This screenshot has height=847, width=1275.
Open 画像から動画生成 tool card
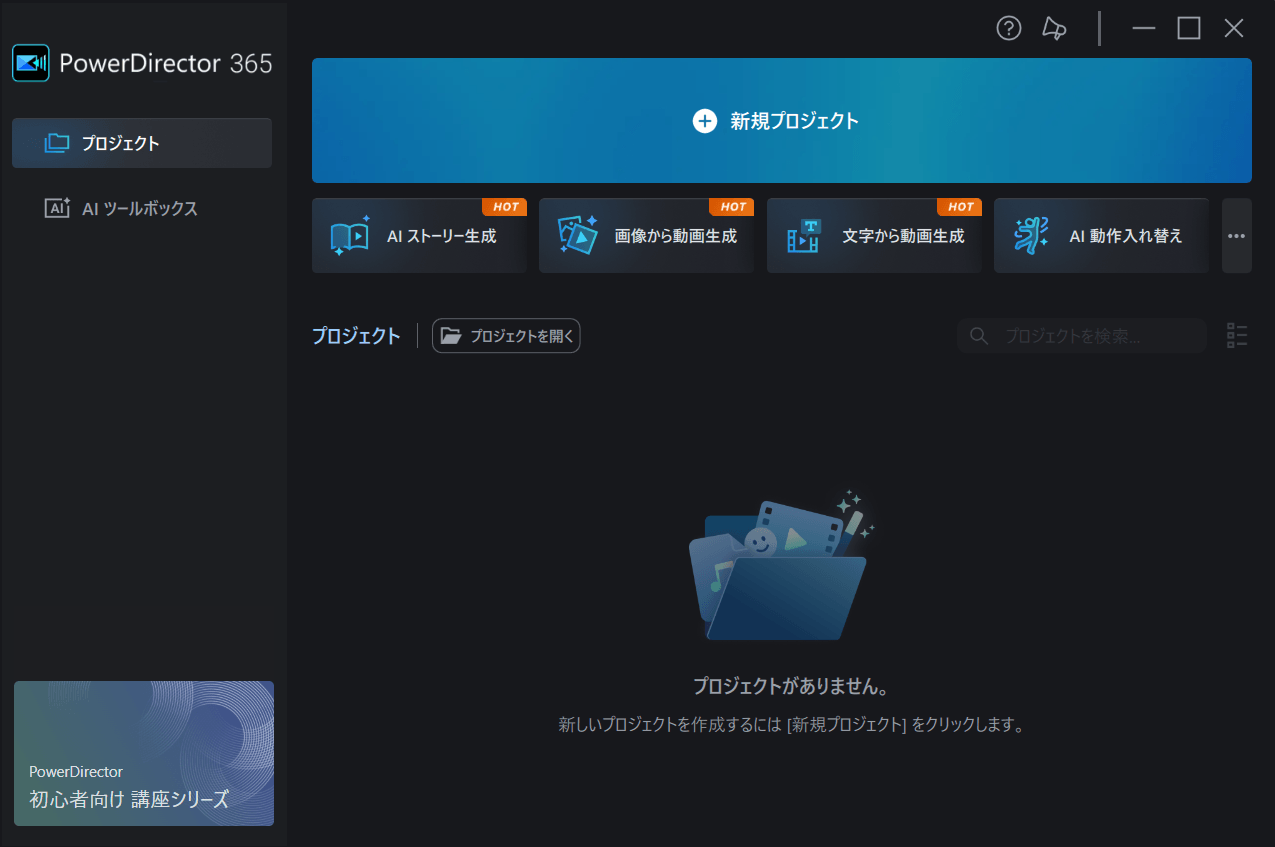tap(646, 236)
